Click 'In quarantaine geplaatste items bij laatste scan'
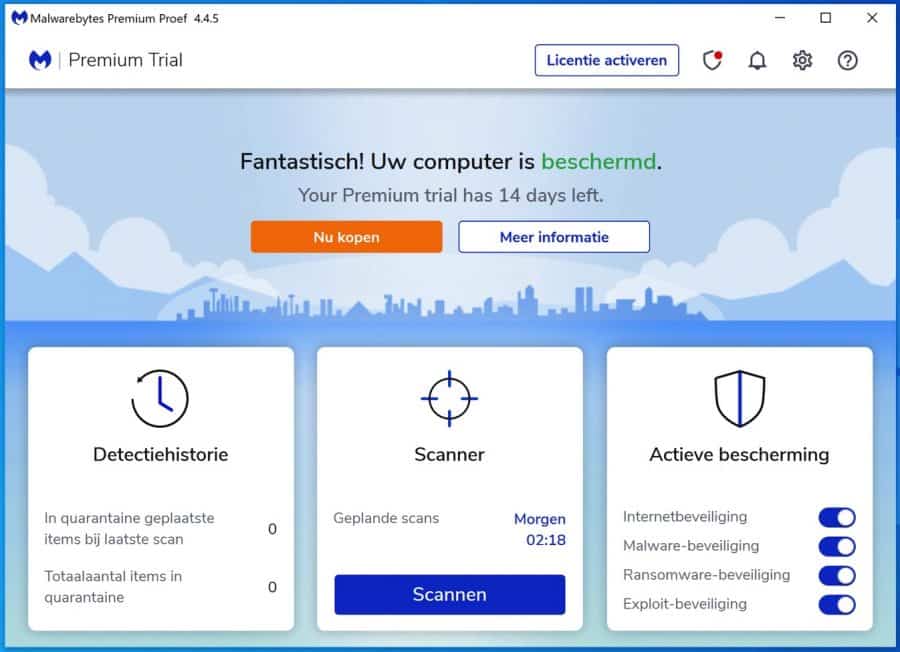The height and width of the screenshot is (652, 900). pos(129,529)
